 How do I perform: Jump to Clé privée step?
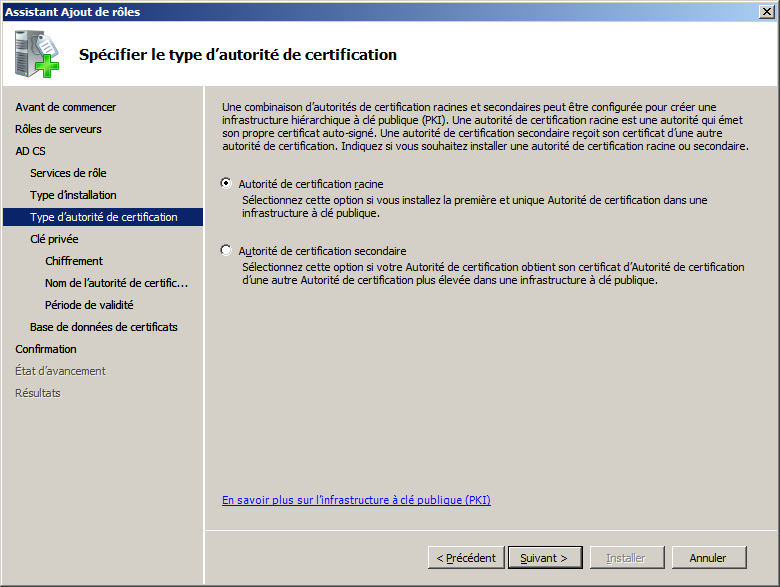tap(54, 239)
